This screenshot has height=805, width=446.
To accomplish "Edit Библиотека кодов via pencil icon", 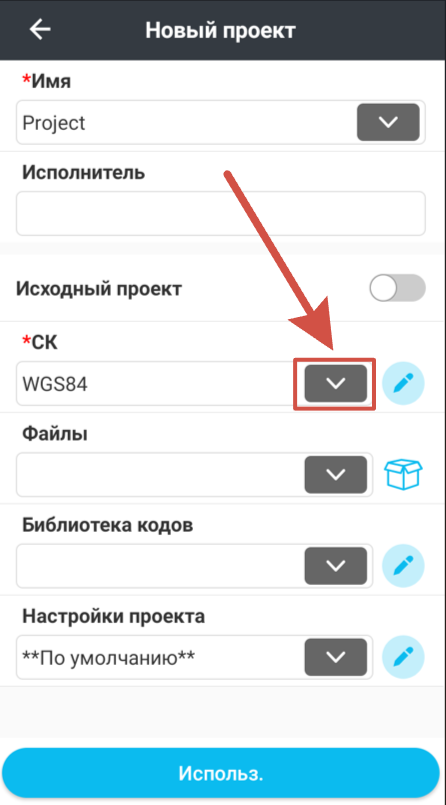I will tap(403, 566).
